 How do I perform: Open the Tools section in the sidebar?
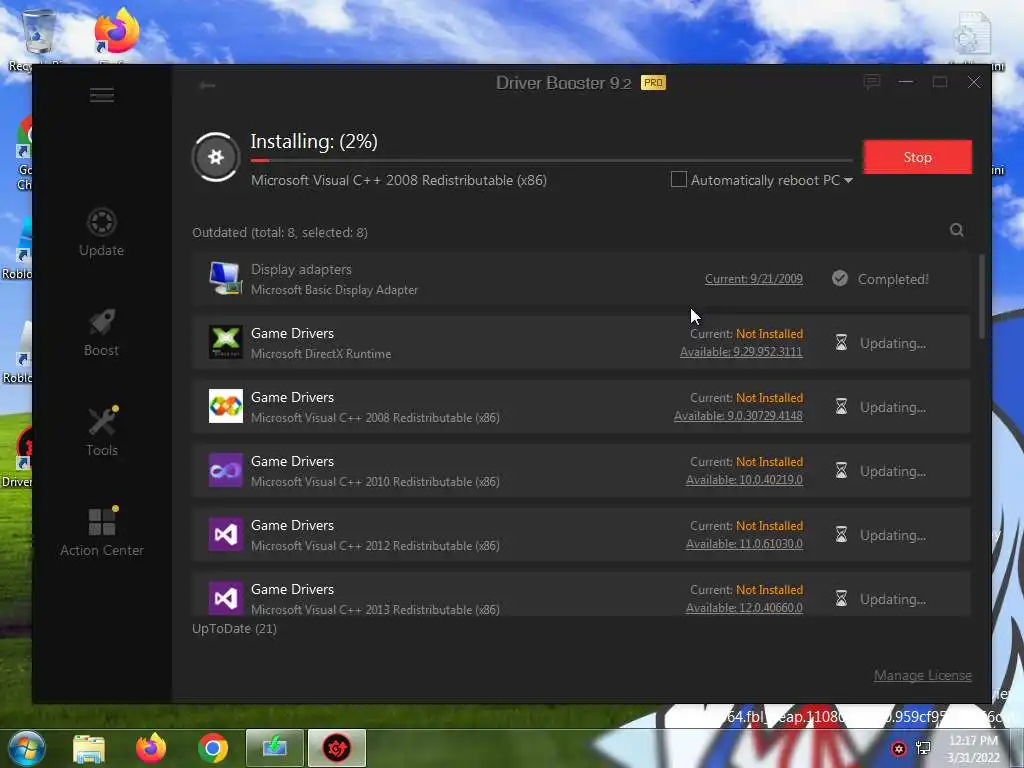(x=102, y=432)
